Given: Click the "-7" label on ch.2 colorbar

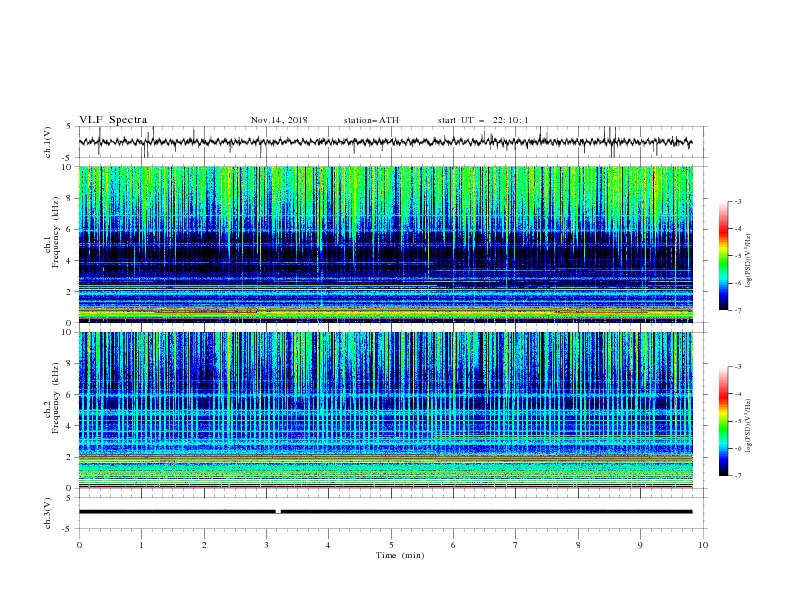Looking at the screenshot, I should (x=738, y=476).
